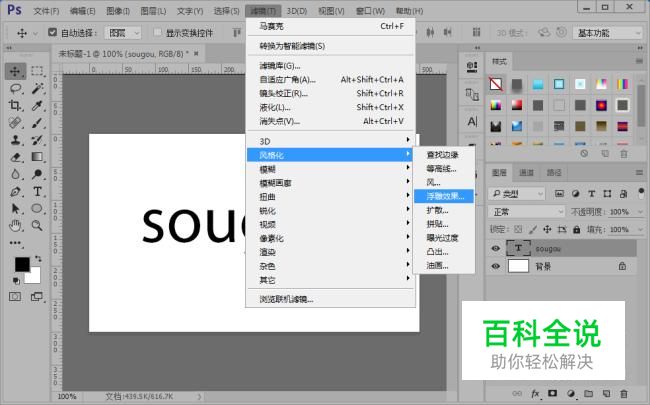Enable show transform controls checkbox
The image size is (650, 405).
(157, 32)
